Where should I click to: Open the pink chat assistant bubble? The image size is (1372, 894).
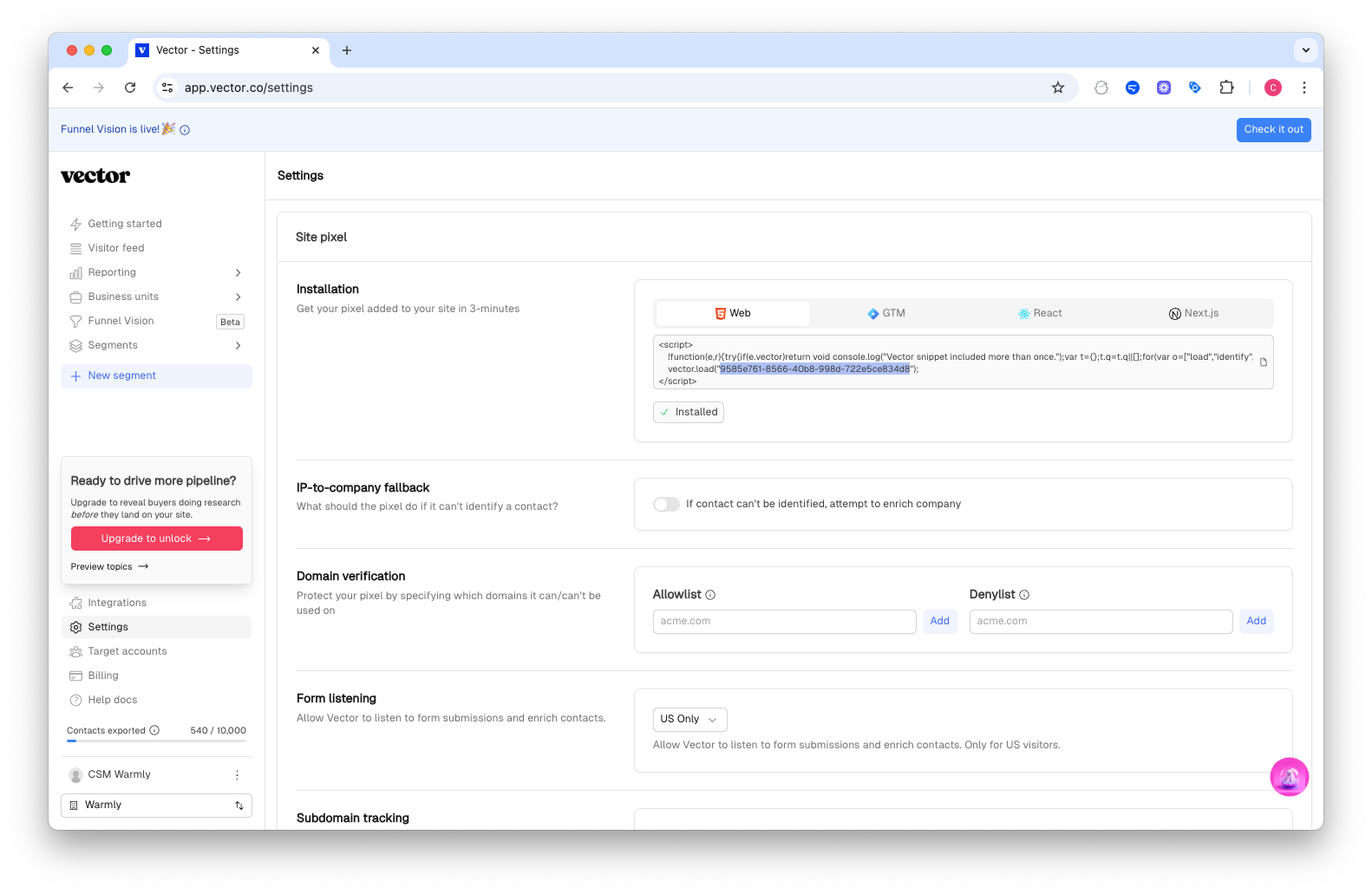coord(1289,777)
